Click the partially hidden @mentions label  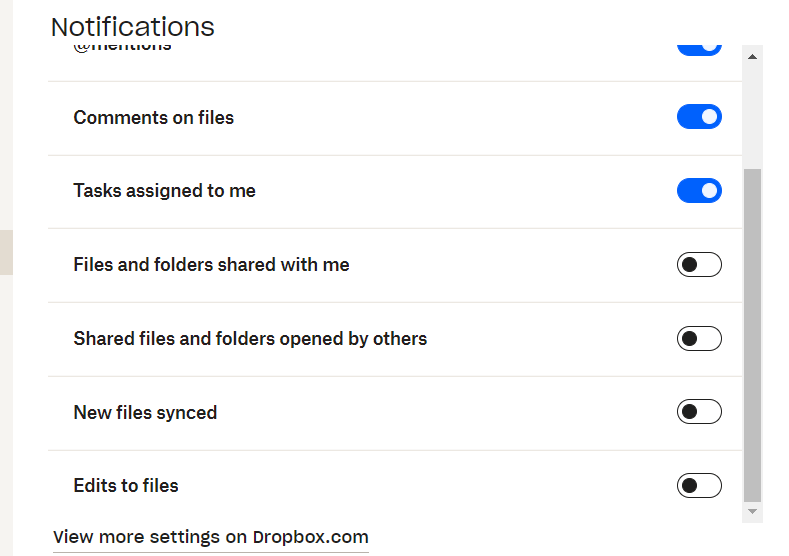pyautogui.click(x=122, y=48)
